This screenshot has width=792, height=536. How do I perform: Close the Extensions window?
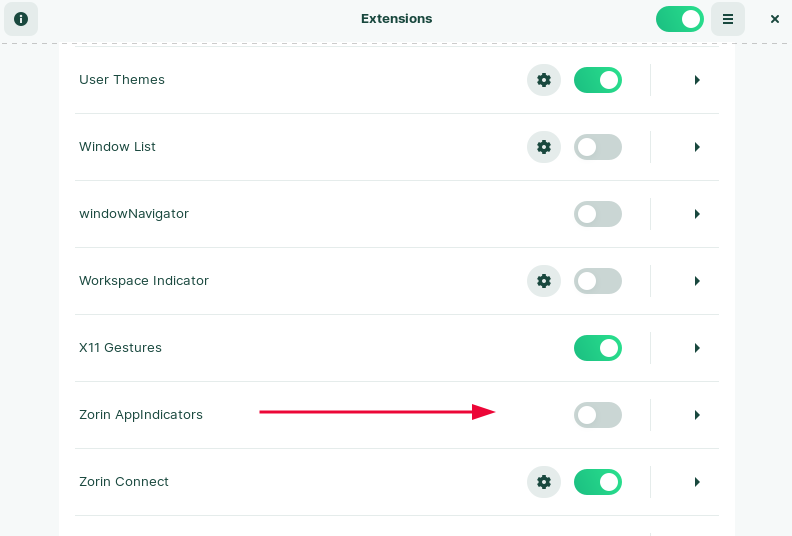(774, 19)
